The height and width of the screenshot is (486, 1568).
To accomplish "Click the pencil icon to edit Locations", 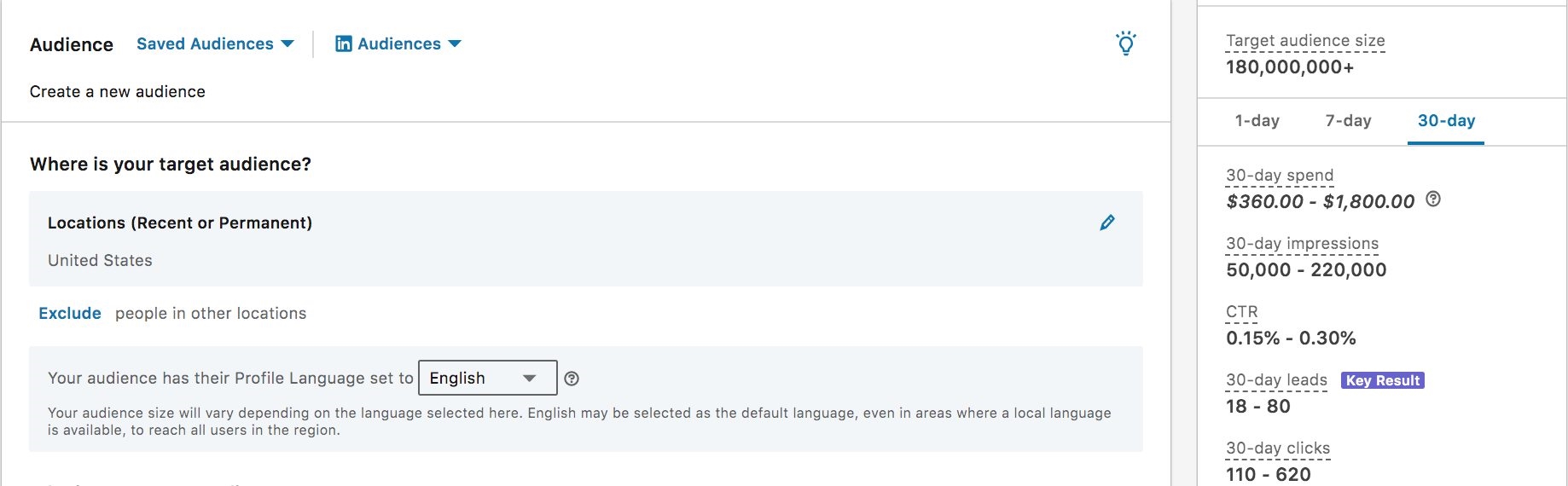I will click(x=1107, y=223).
